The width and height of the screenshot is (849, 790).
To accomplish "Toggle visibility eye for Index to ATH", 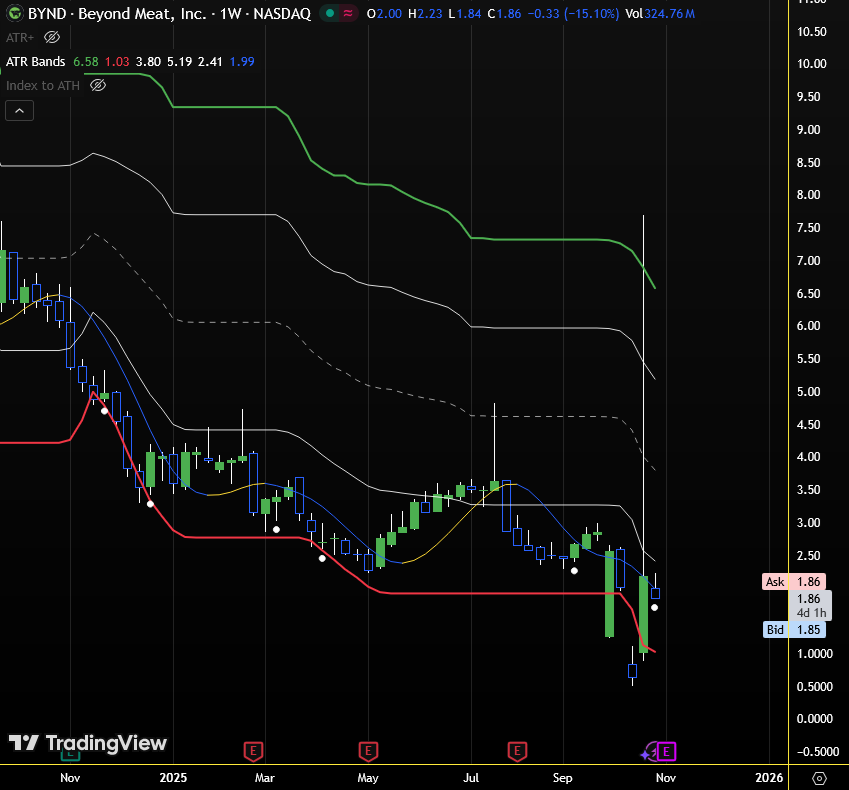I will [98, 85].
